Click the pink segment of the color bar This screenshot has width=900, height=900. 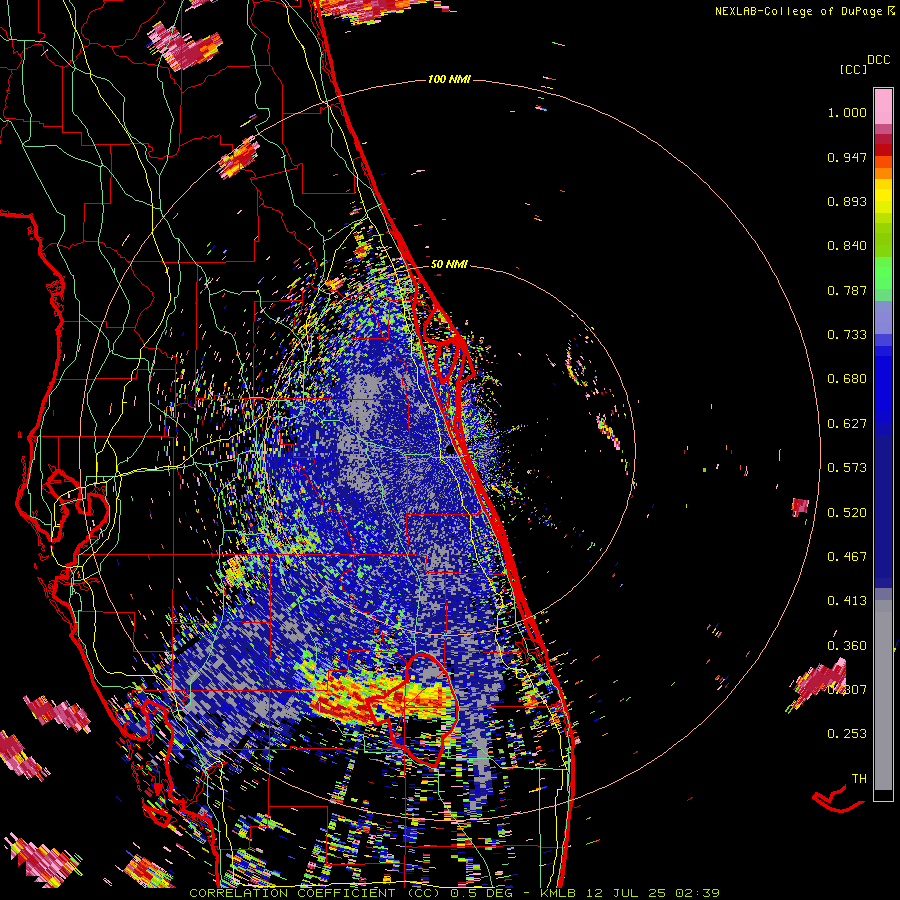(x=883, y=106)
